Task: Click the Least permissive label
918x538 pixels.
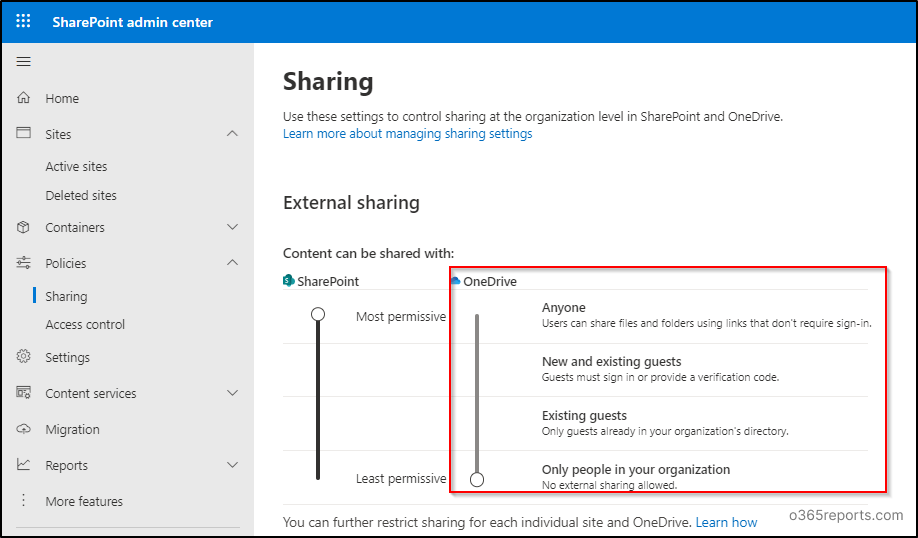Action: [x=401, y=478]
